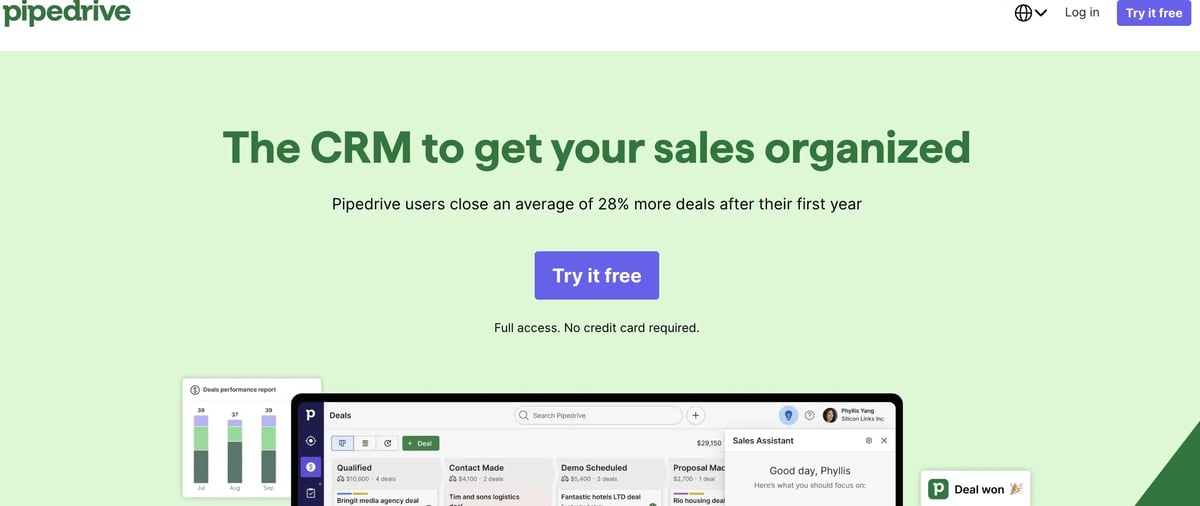Close the Sales Assistant panel
1200x506 pixels.
click(x=884, y=440)
